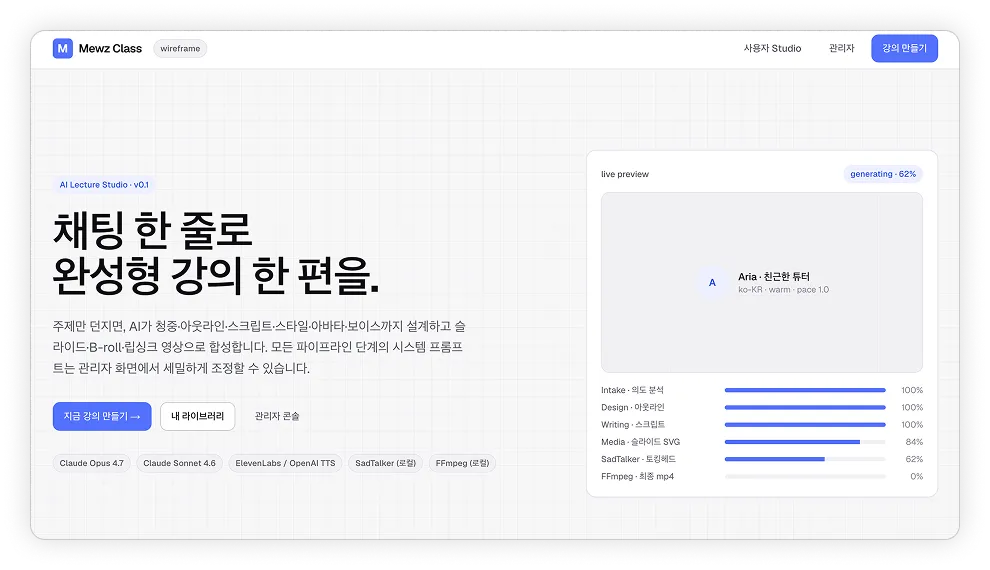Open the 관리자 nav item
Image resolution: width=990 pixels, height=570 pixels.
click(x=841, y=49)
